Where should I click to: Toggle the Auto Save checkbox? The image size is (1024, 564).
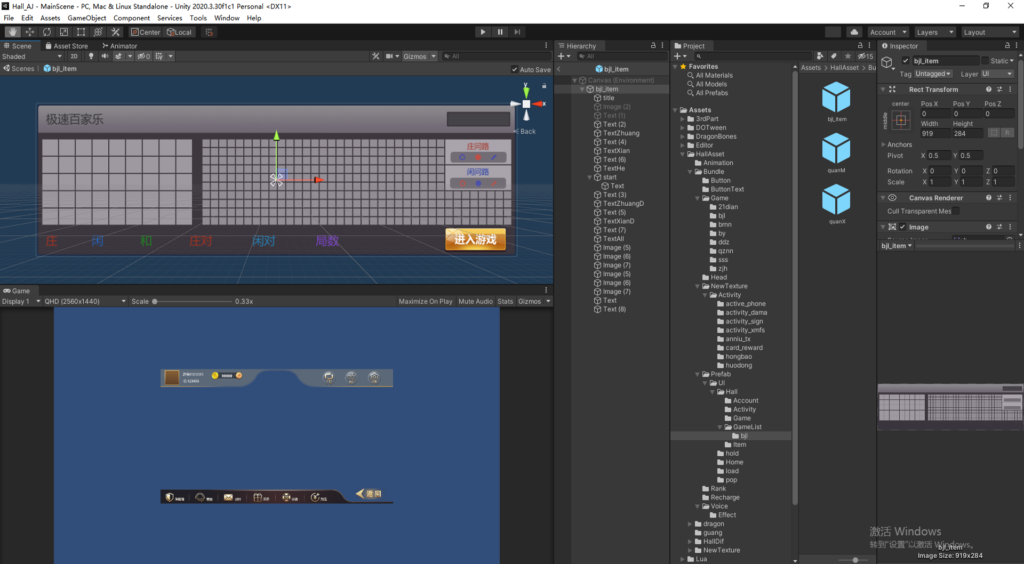click(514, 70)
